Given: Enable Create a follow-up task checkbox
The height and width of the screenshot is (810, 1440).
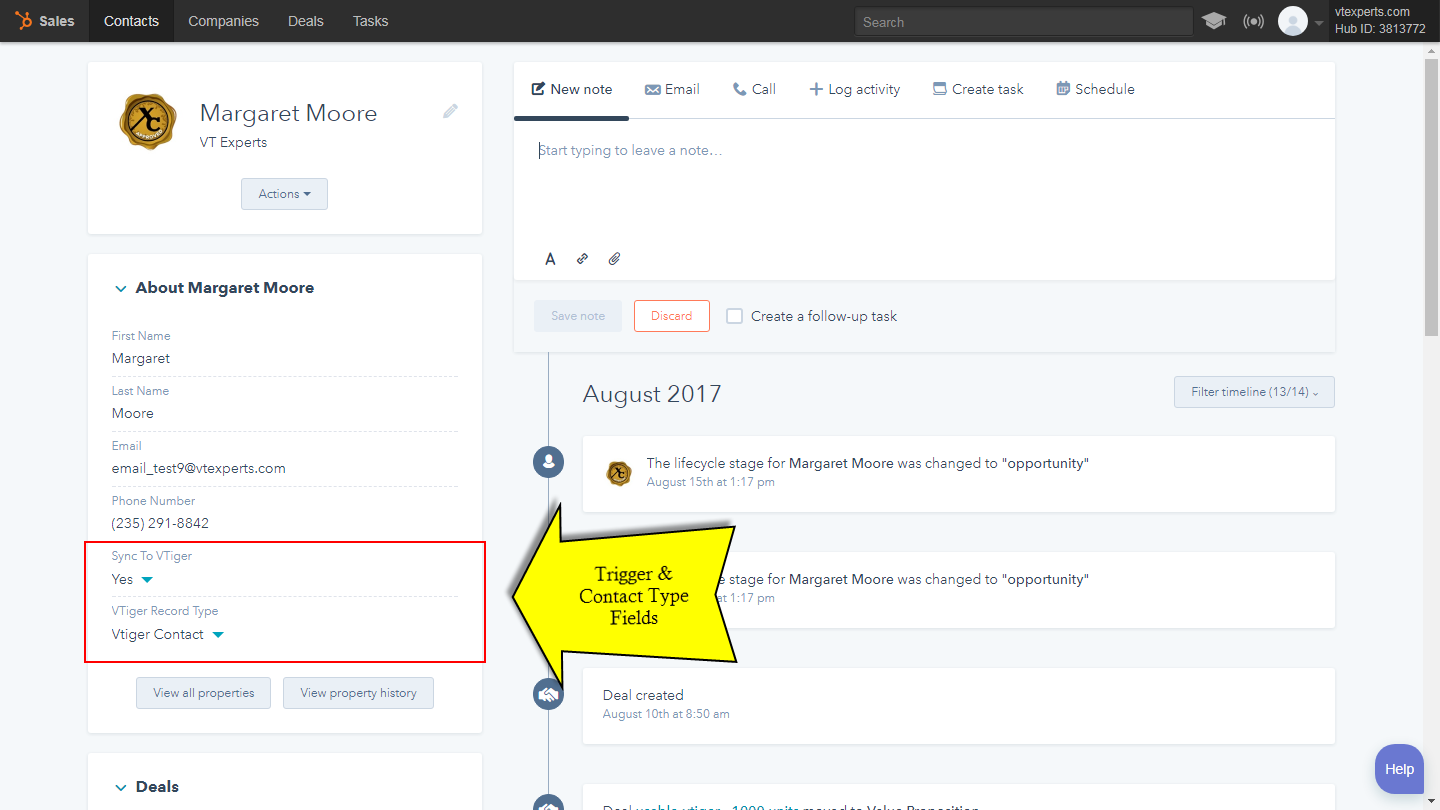Looking at the screenshot, I should pos(735,316).
